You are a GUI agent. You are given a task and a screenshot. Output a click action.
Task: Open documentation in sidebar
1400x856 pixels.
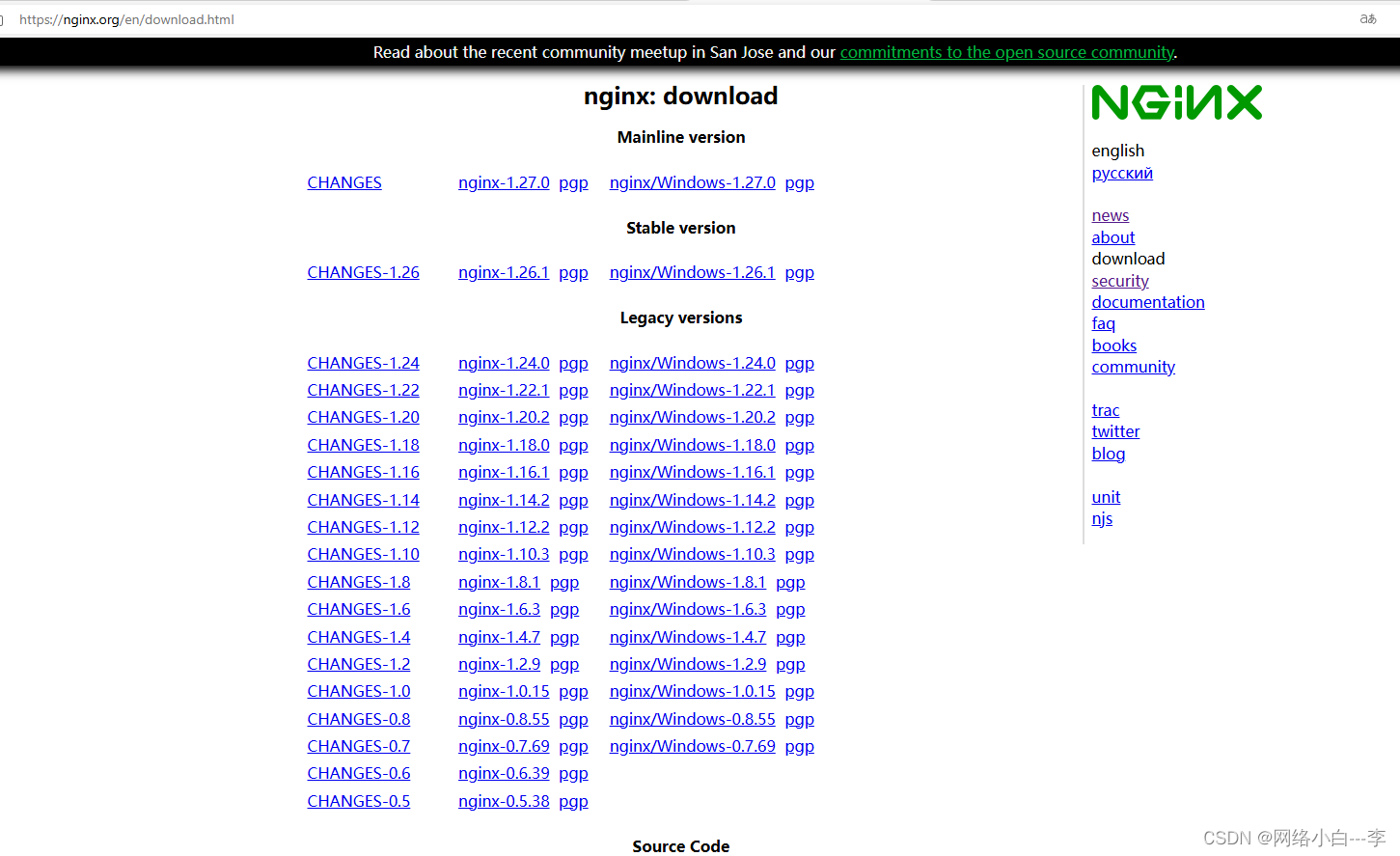1148,302
